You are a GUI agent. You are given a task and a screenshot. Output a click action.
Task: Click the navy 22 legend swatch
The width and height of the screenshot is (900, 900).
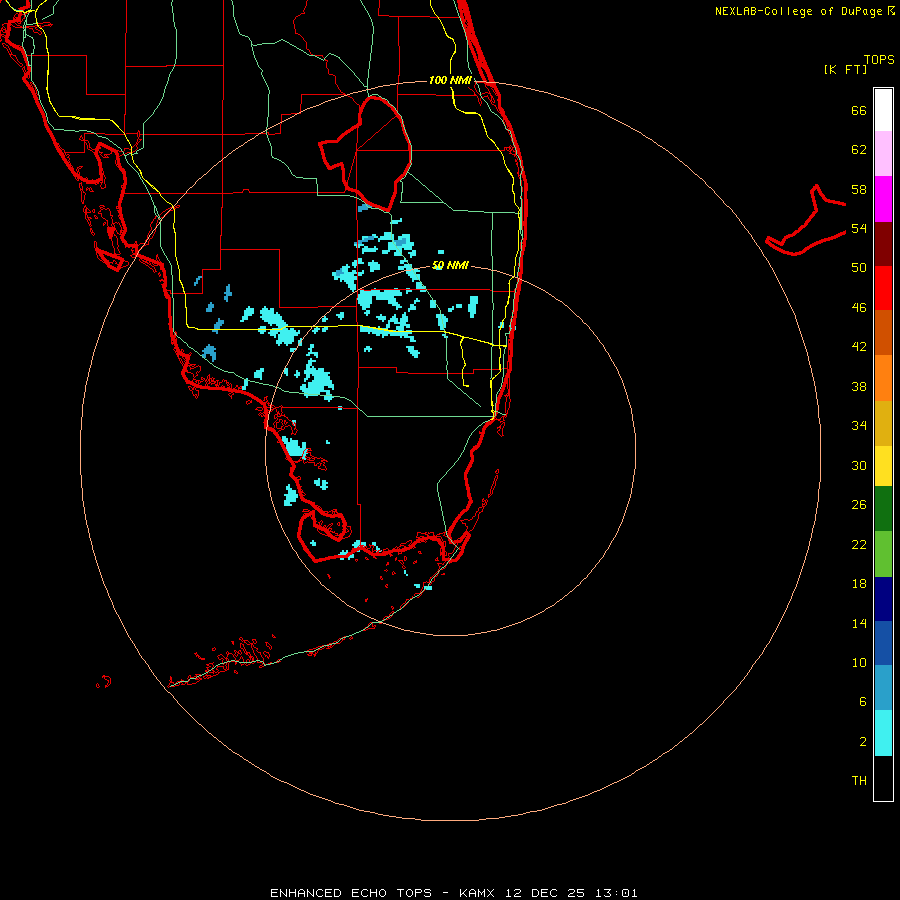click(883, 599)
